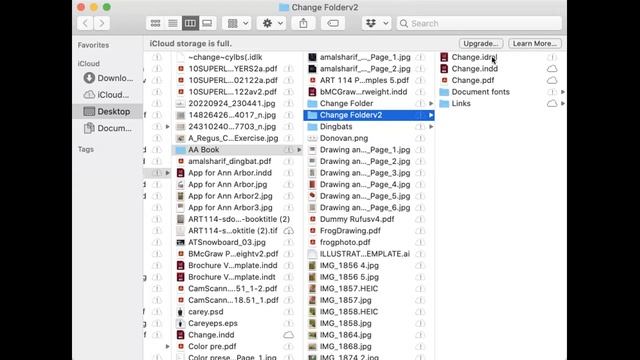Select bMCGraw...rweight.indd file

pyautogui.click(x=363, y=92)
